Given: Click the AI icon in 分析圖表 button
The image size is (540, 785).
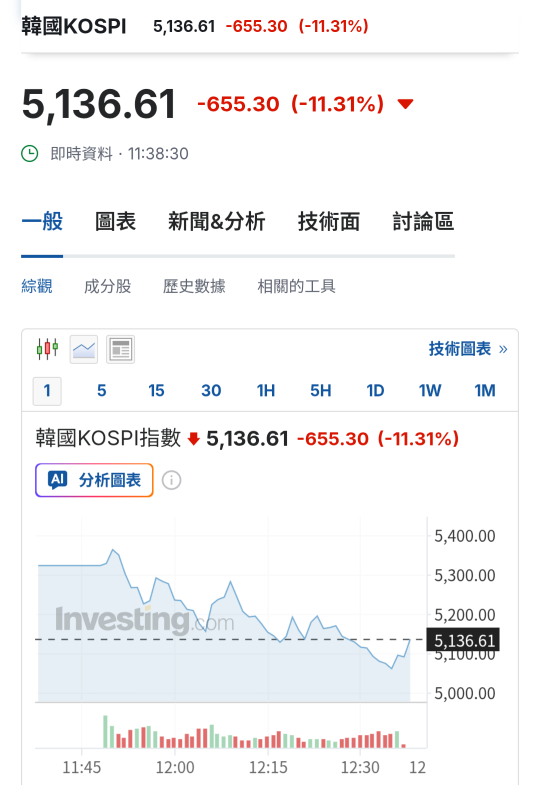Looking at the screenshot, I should pos(58,480).
